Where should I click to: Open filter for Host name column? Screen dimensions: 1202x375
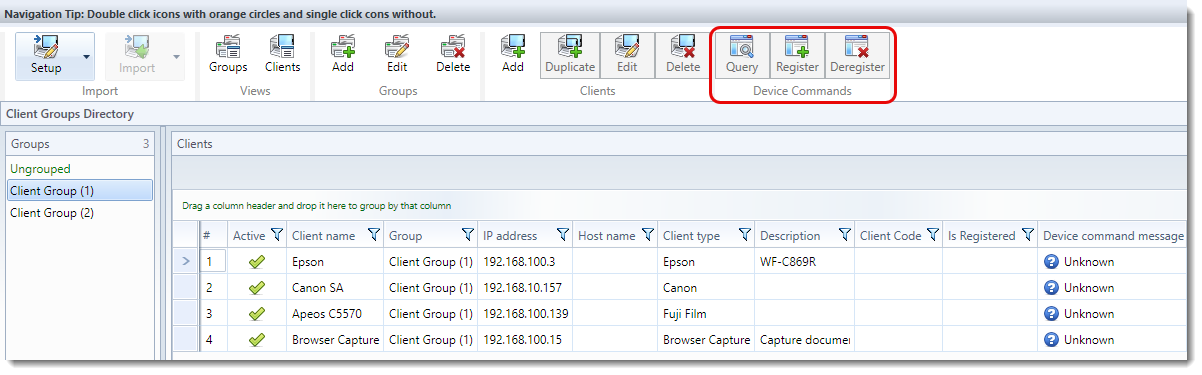(648, 235)
